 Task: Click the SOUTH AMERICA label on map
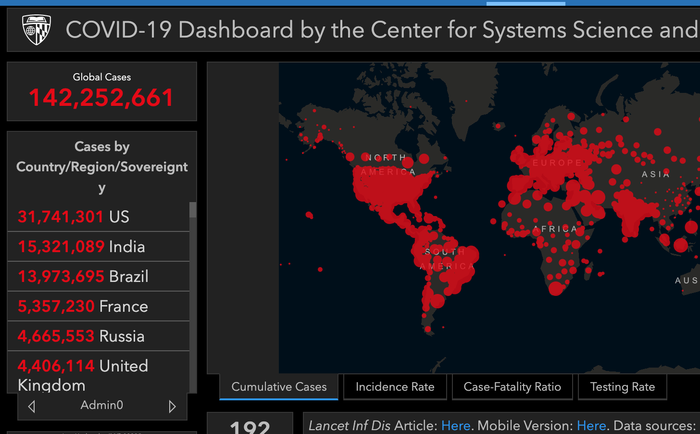446,259
